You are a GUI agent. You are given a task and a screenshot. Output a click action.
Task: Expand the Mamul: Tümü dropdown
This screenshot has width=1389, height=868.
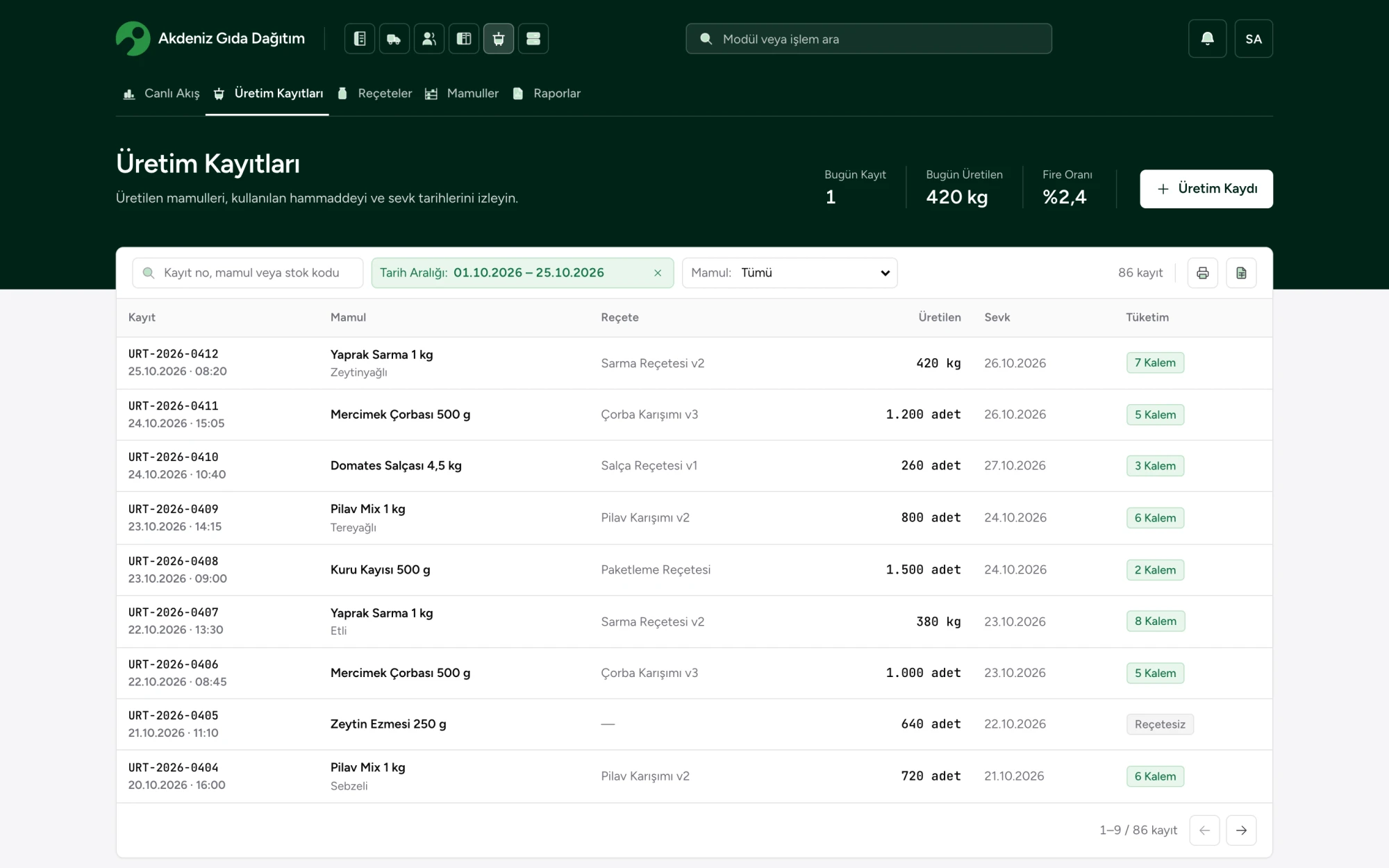790,273
